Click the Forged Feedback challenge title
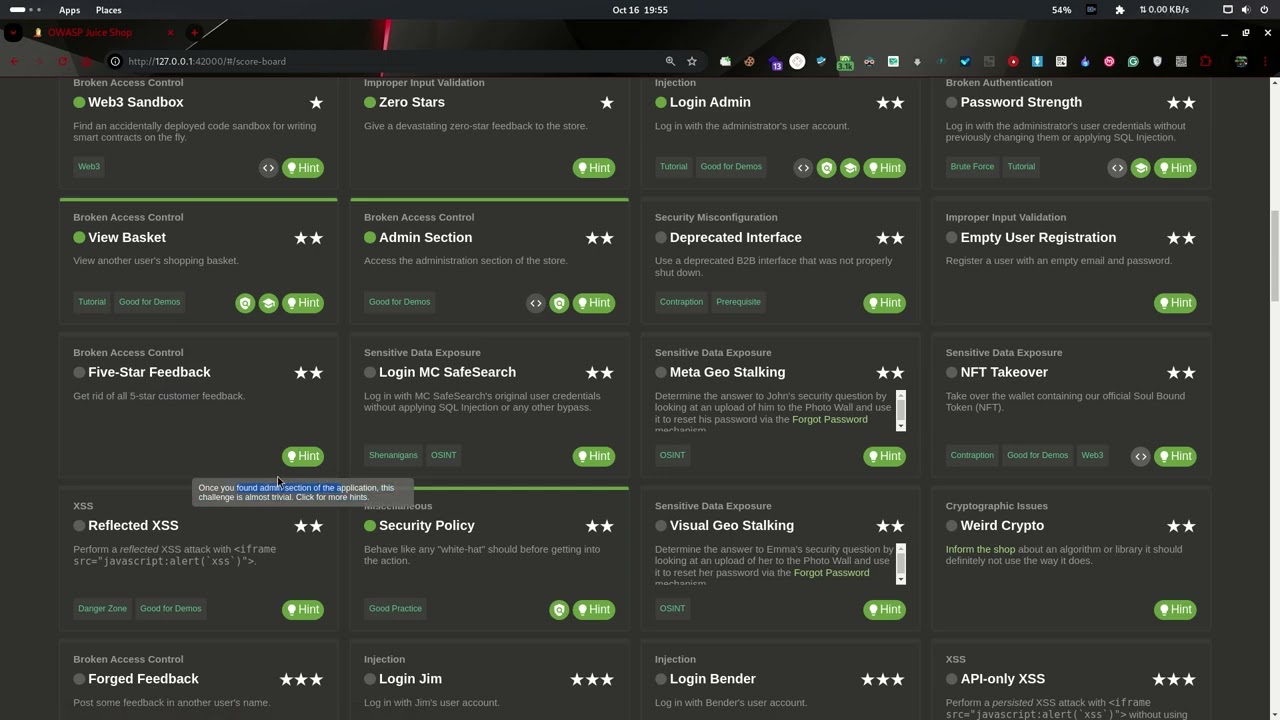 143,679
